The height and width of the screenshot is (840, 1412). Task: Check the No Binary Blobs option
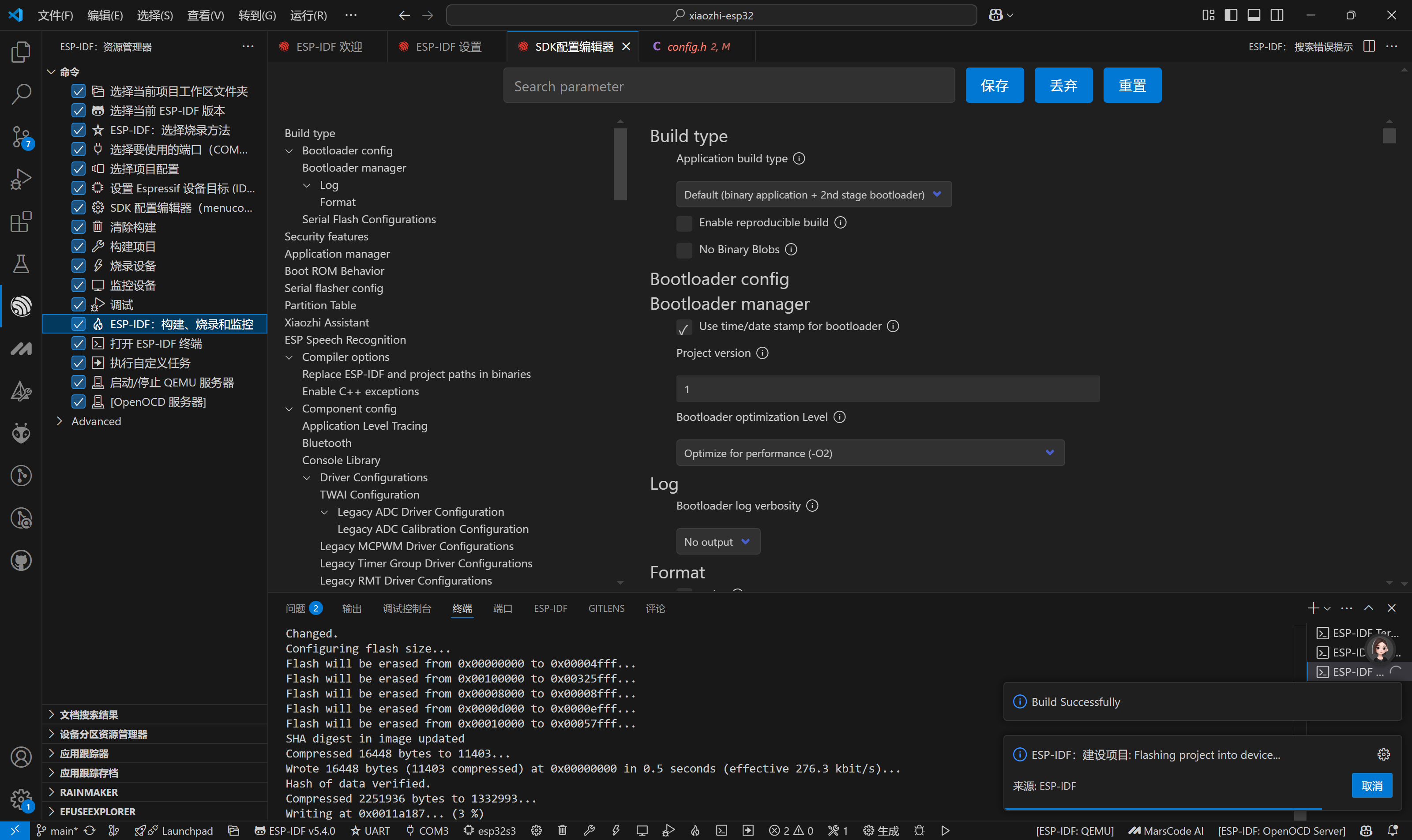tap(684, 250)
